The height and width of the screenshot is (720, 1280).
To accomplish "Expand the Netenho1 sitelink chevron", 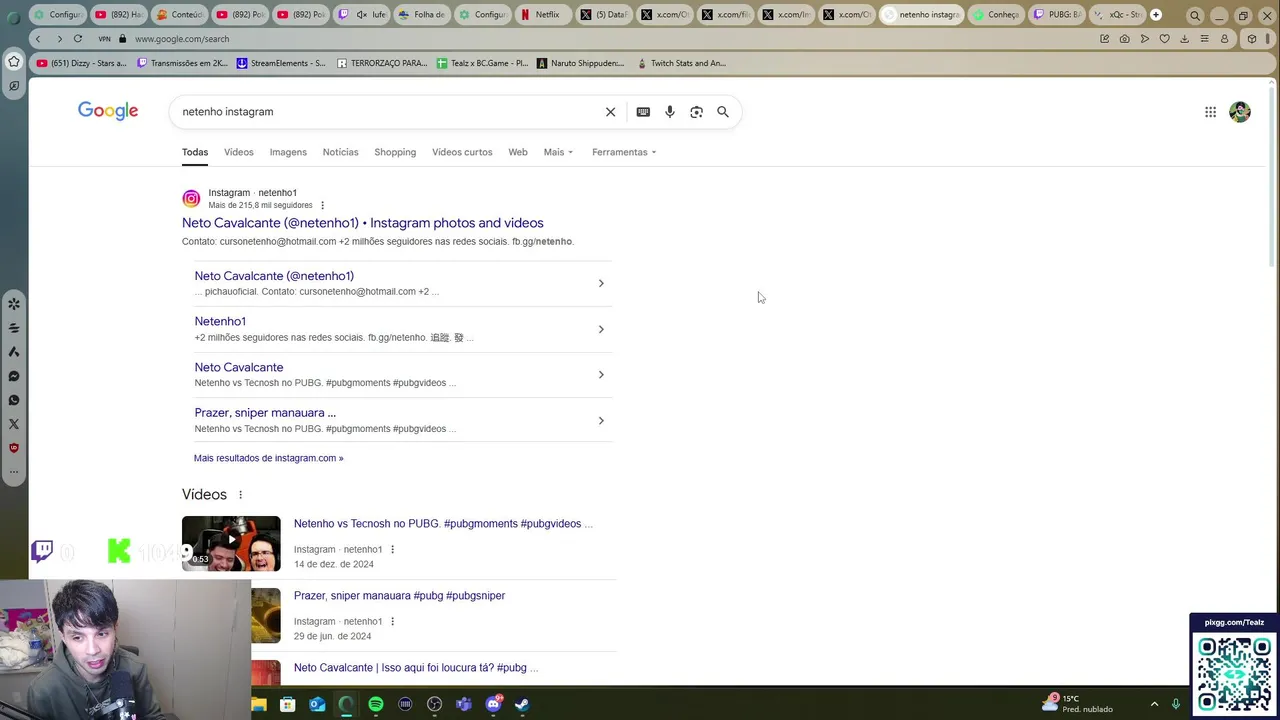I will pyautogui.click(x=601, y=329).
